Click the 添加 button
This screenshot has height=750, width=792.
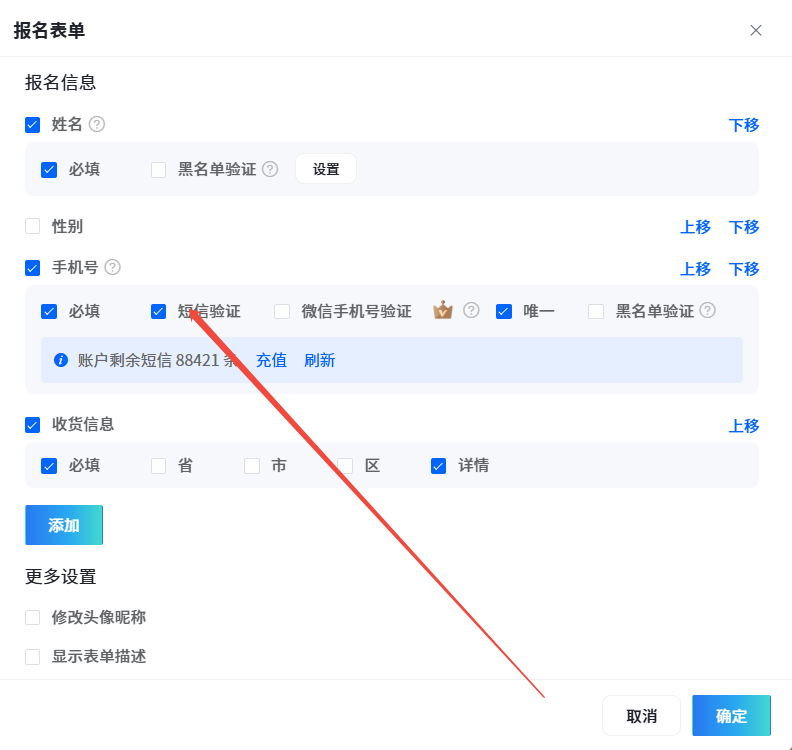tap(64, 525)
